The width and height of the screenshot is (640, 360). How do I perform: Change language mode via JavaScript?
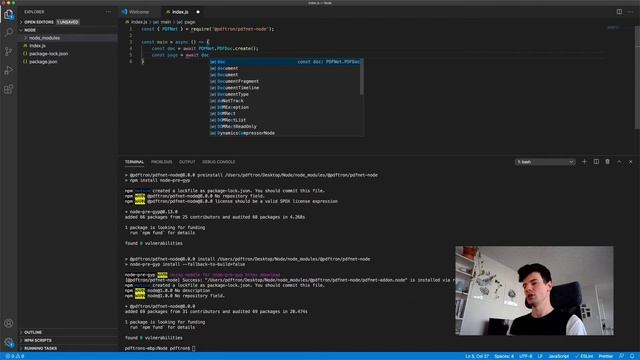point(558,356)
